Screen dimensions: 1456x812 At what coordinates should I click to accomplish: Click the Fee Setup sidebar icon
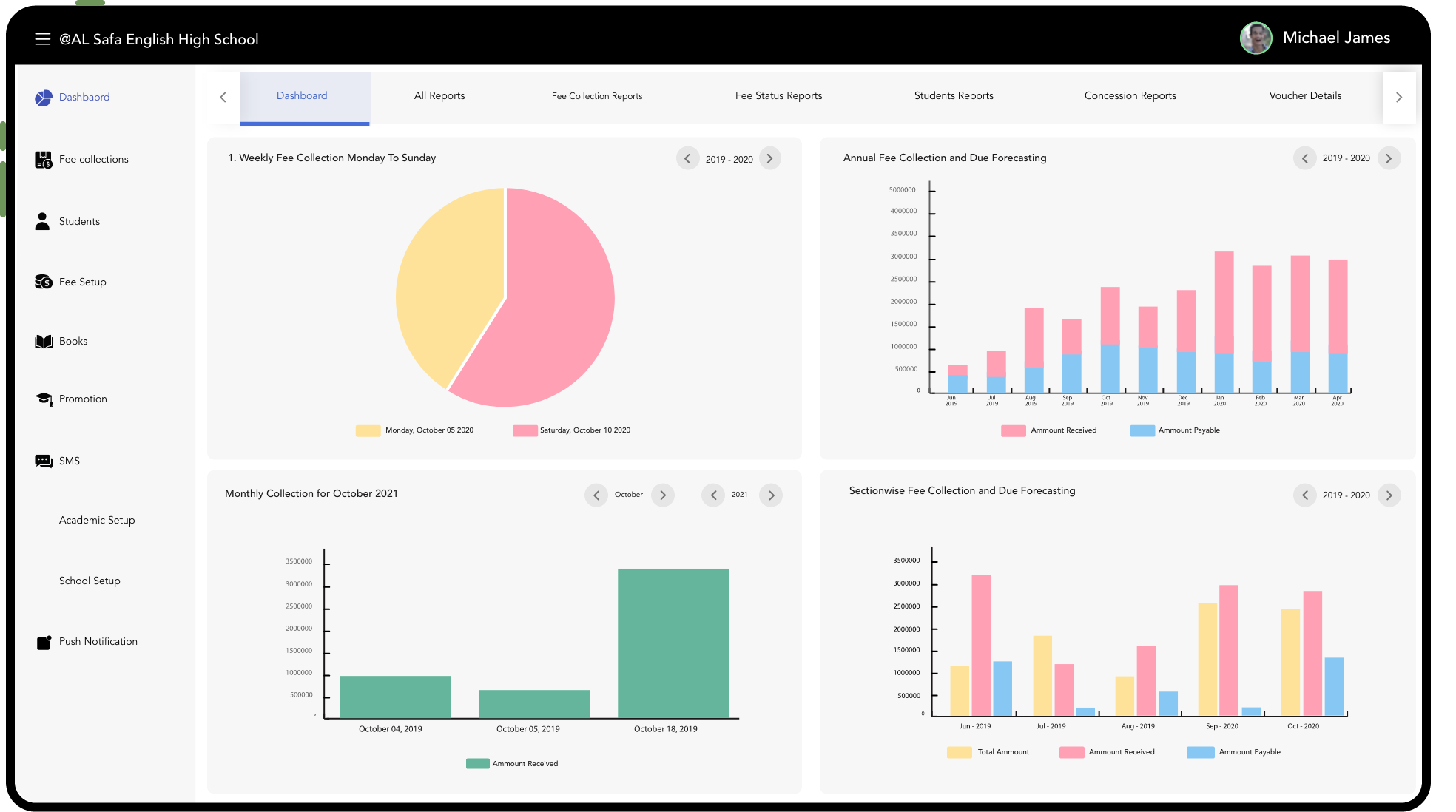[43, 281]
